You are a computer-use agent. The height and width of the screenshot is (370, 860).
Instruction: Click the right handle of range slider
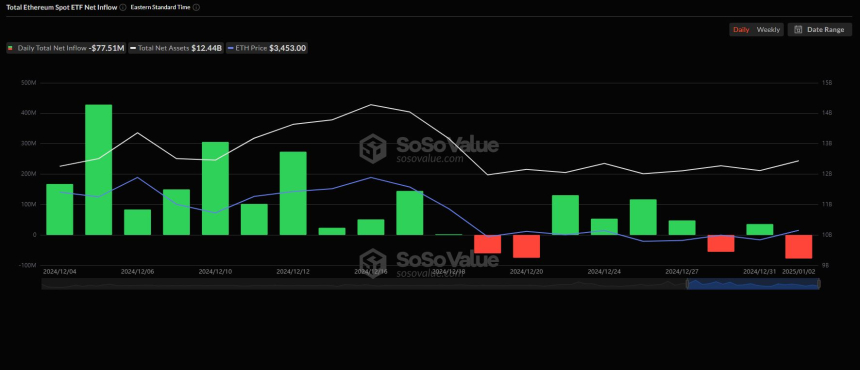(x=819, y=284)
